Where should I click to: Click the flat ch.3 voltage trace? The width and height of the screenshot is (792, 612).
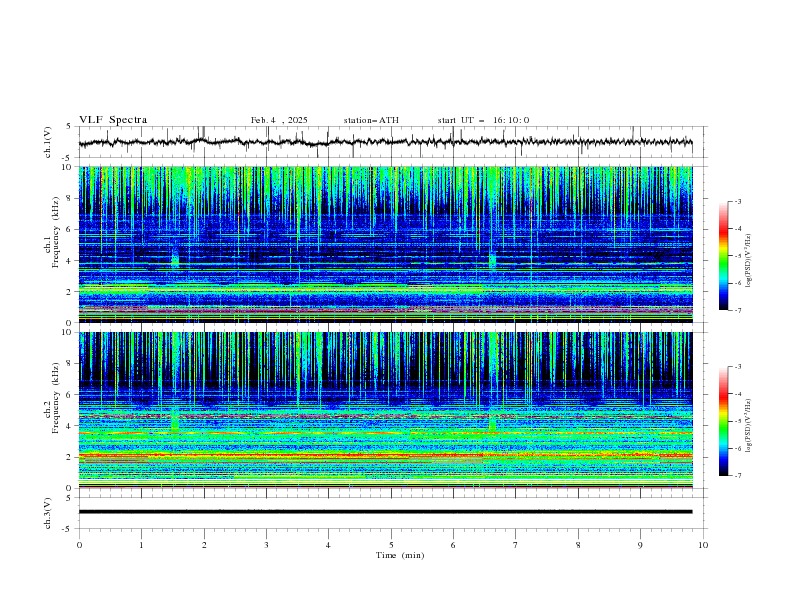click(385, 512)
